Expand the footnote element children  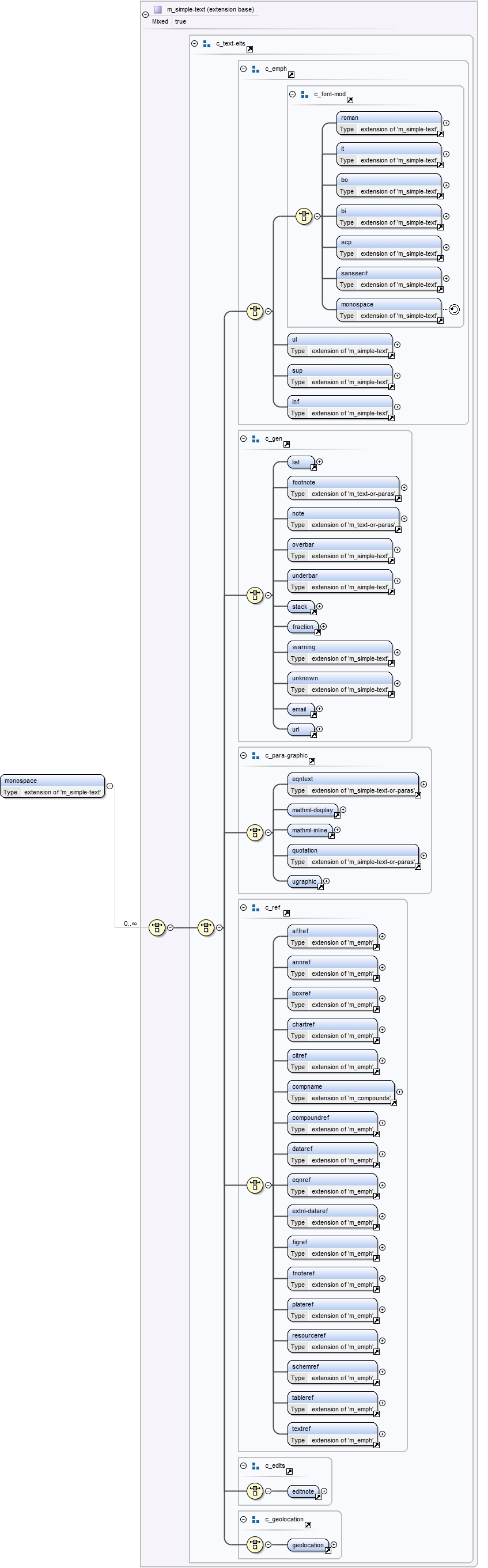pos(404,487)
